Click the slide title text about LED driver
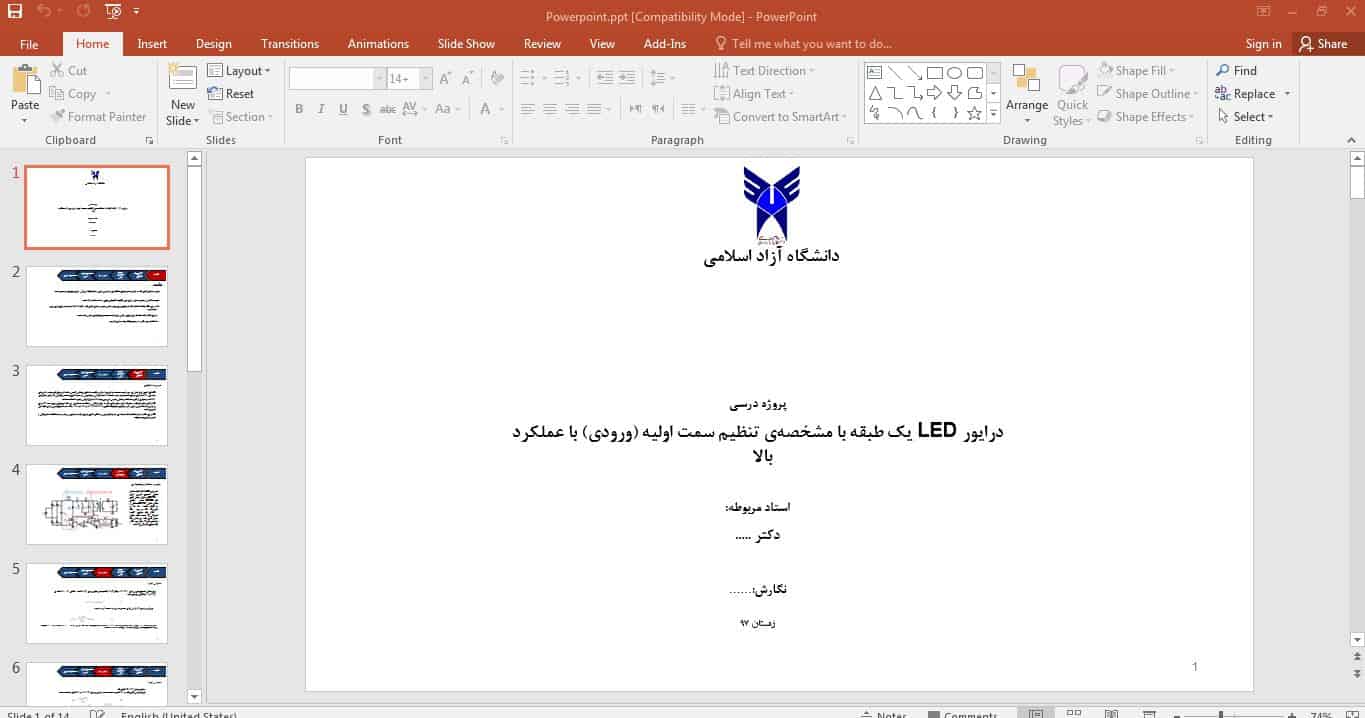Image resolution: width=1365 pixels, height=718 pixels. coord(757,443)
